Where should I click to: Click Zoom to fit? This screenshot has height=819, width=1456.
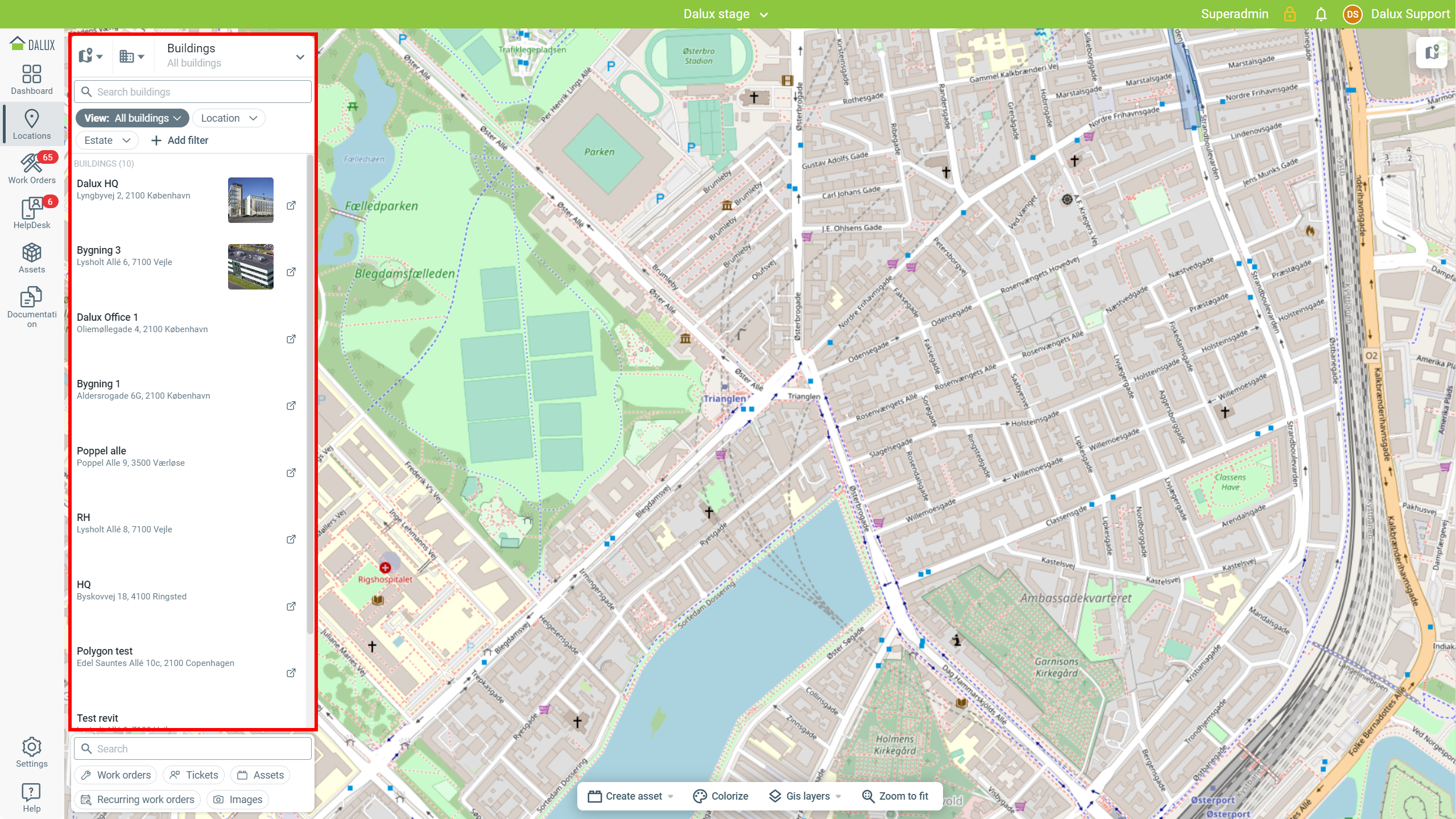[895, 796]
